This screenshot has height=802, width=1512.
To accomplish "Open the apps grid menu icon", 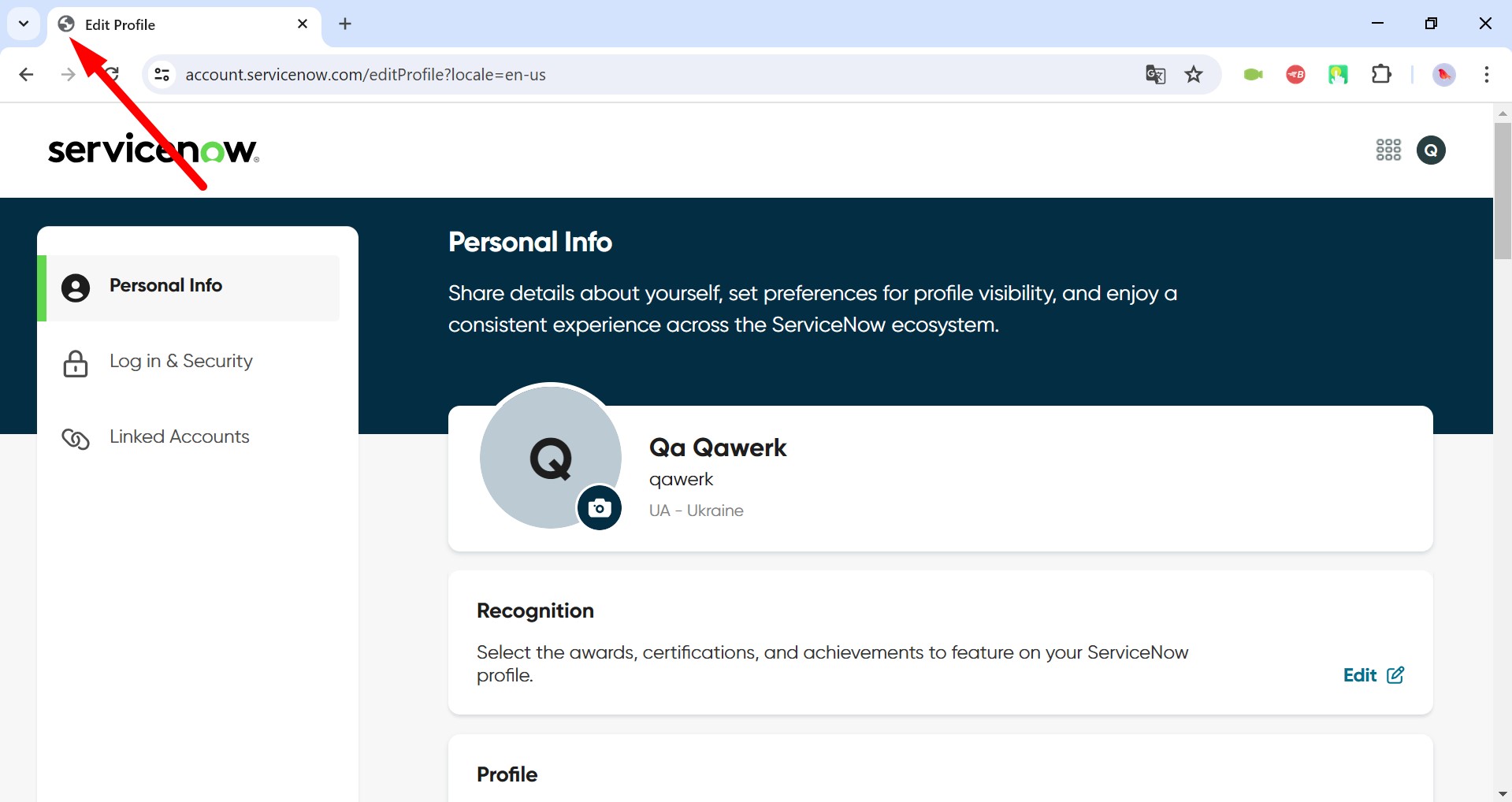I will 1388,150.
